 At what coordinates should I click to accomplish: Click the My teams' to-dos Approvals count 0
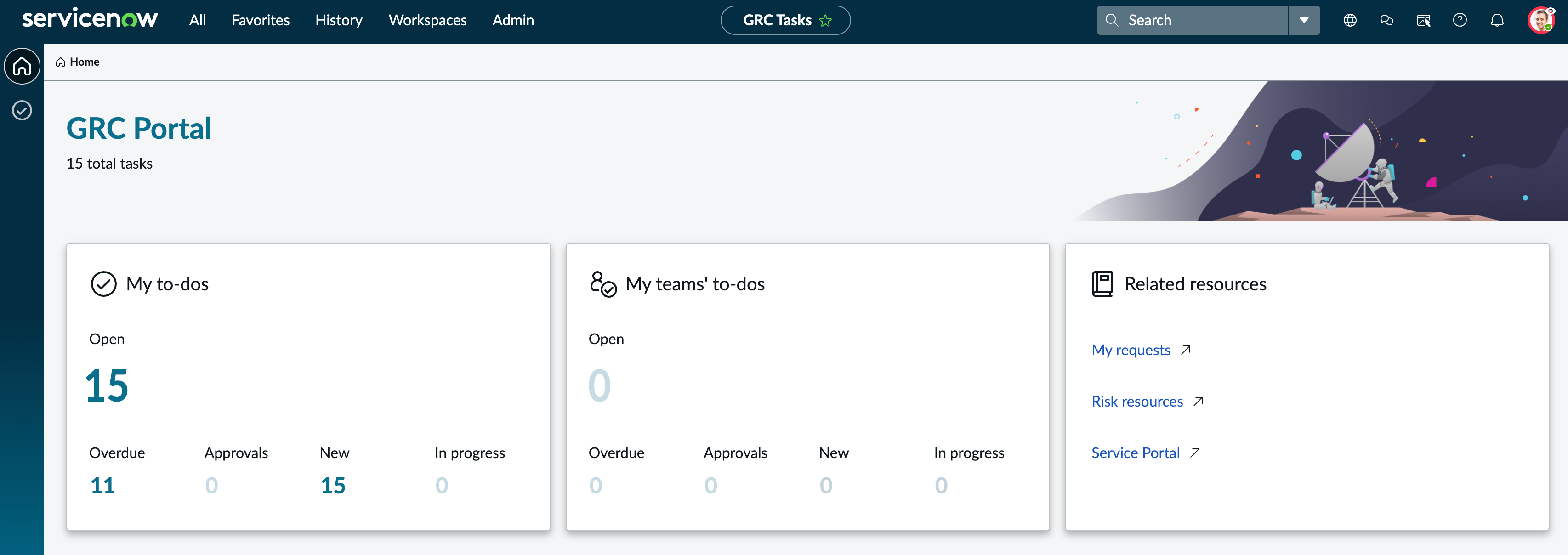(711, 485)
